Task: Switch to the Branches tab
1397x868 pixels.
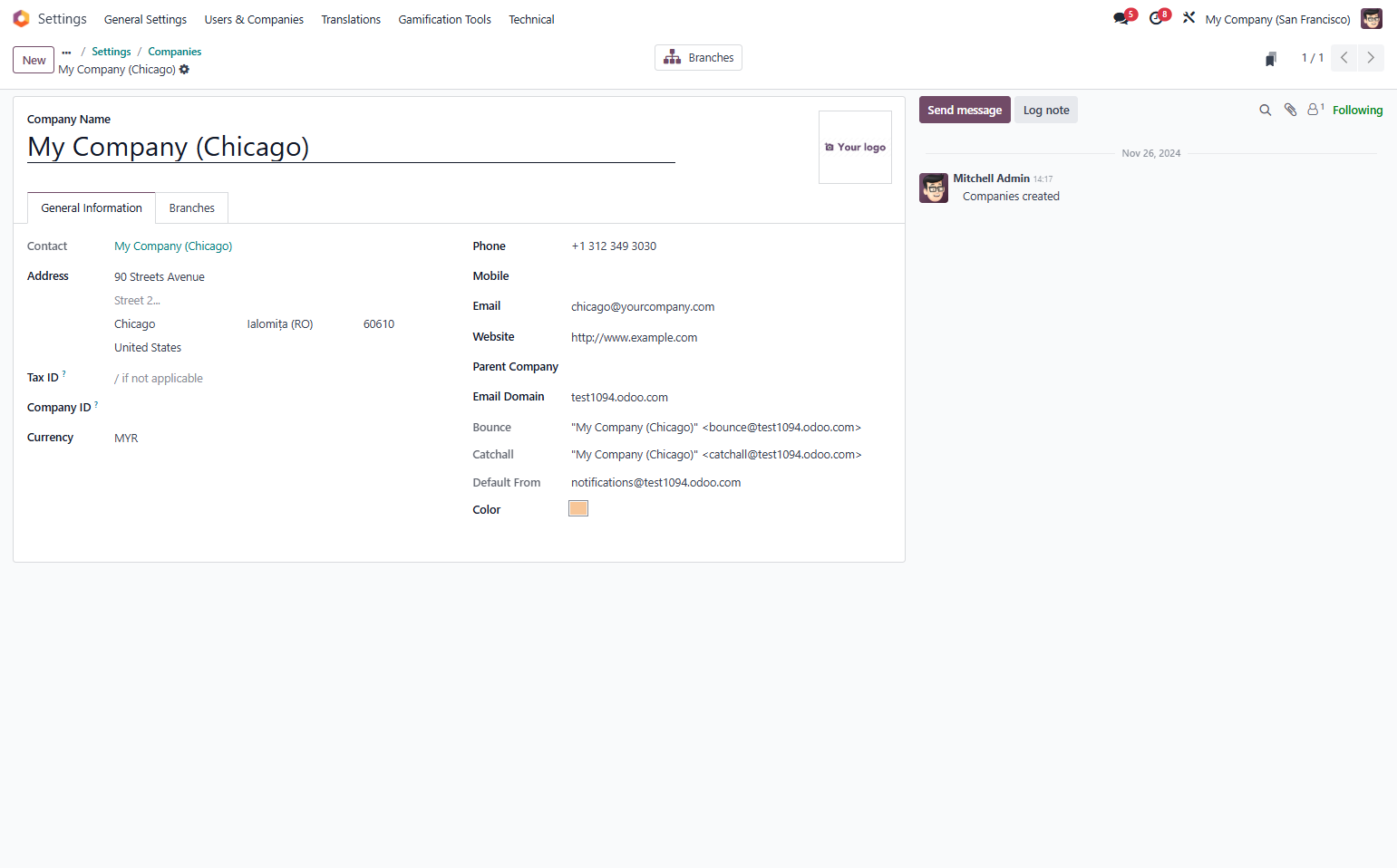Action: click(192, 207)
